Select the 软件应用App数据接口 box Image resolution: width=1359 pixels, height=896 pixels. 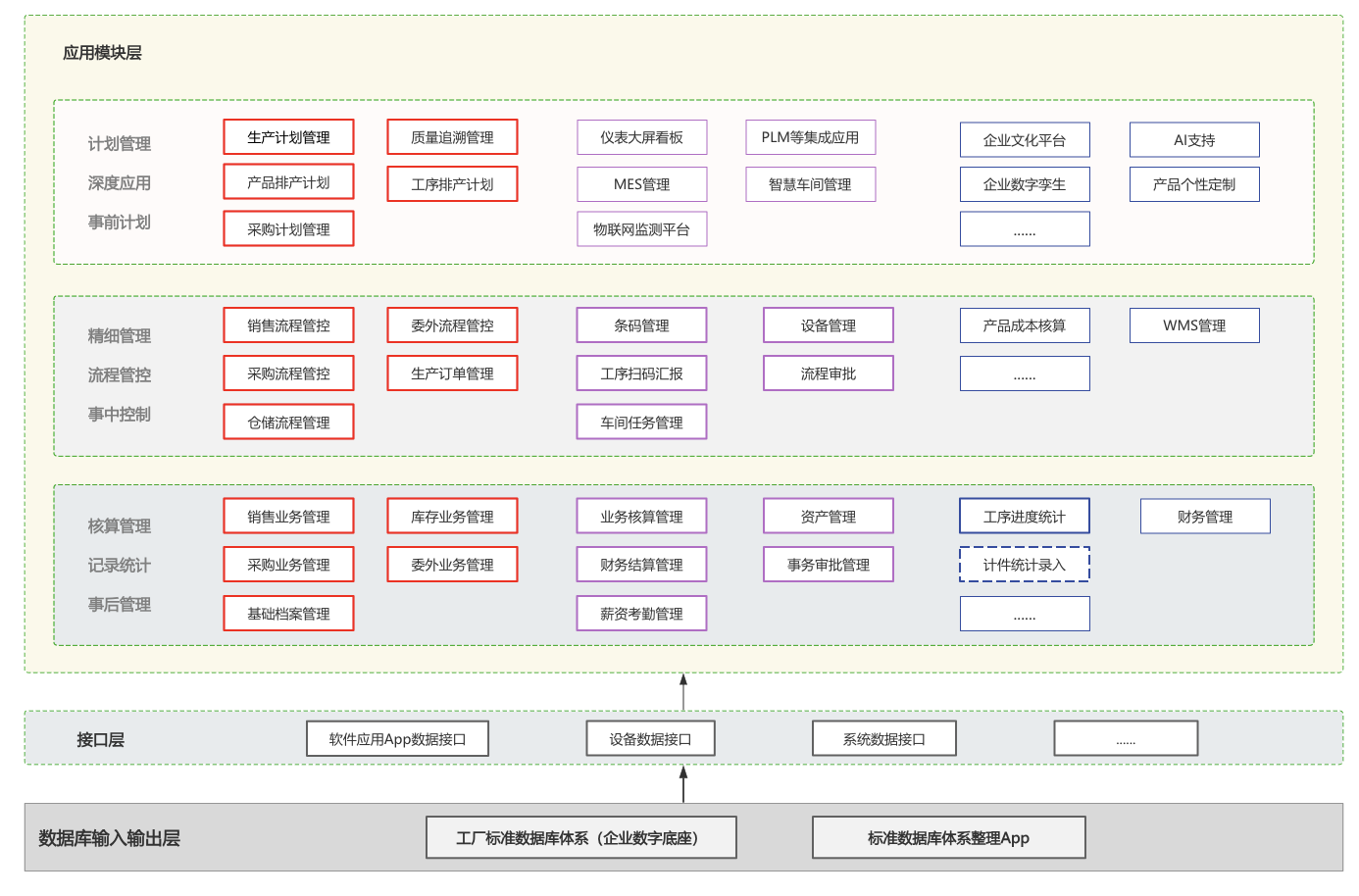397,739
